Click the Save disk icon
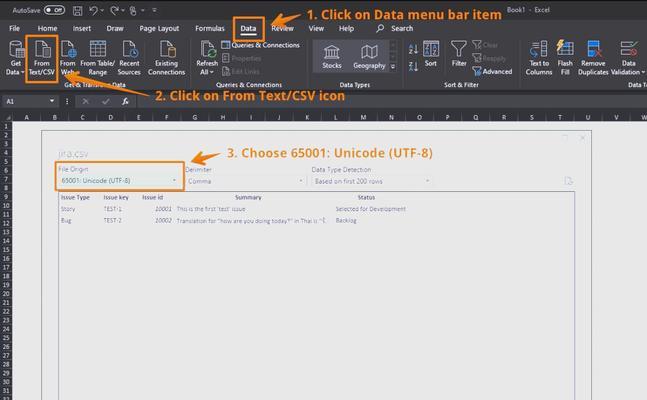The image size is (647, 400). point(77,10)
